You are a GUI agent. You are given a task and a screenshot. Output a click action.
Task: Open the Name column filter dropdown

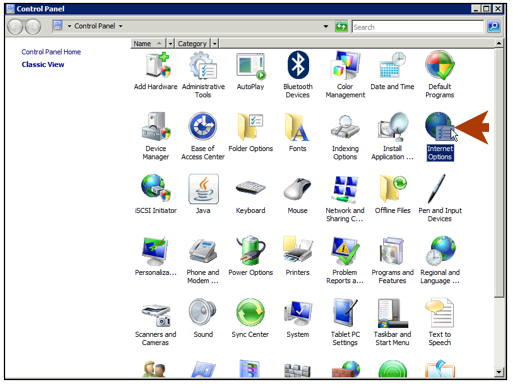coord(170,44)
